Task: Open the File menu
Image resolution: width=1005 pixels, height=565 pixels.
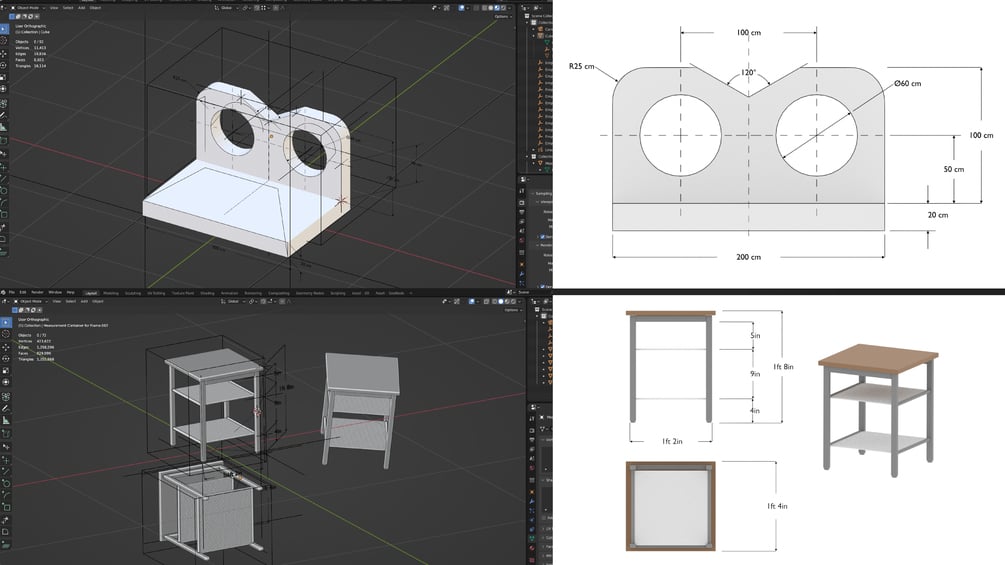Action: [12, 292]
